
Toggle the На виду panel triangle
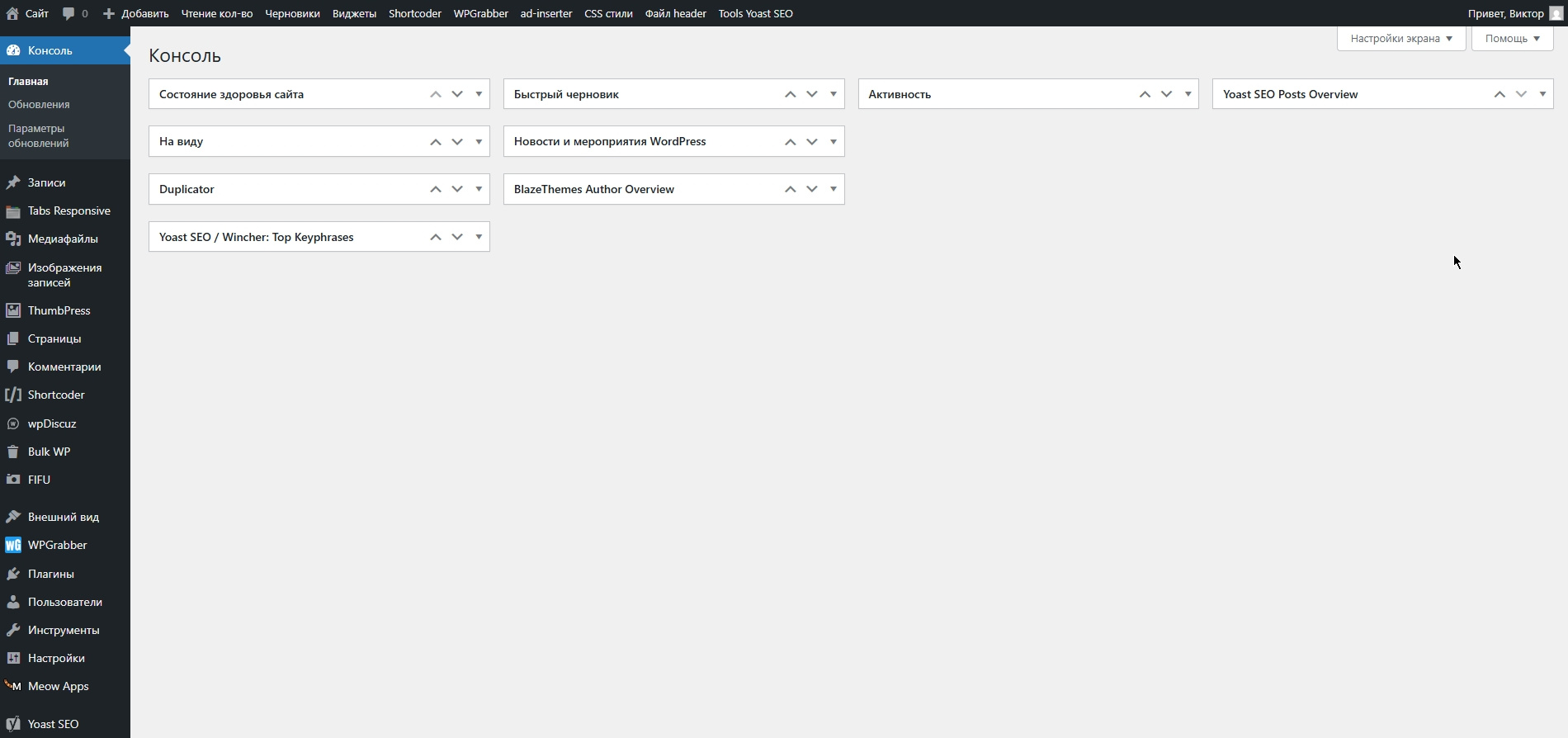pyautogui.click(x=479, y=141)
